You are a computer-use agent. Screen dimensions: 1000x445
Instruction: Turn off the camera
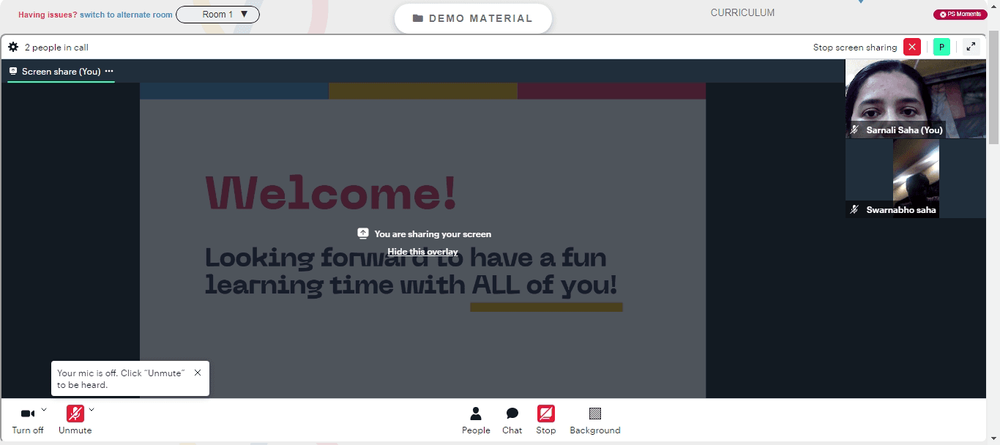click(28, 421)
